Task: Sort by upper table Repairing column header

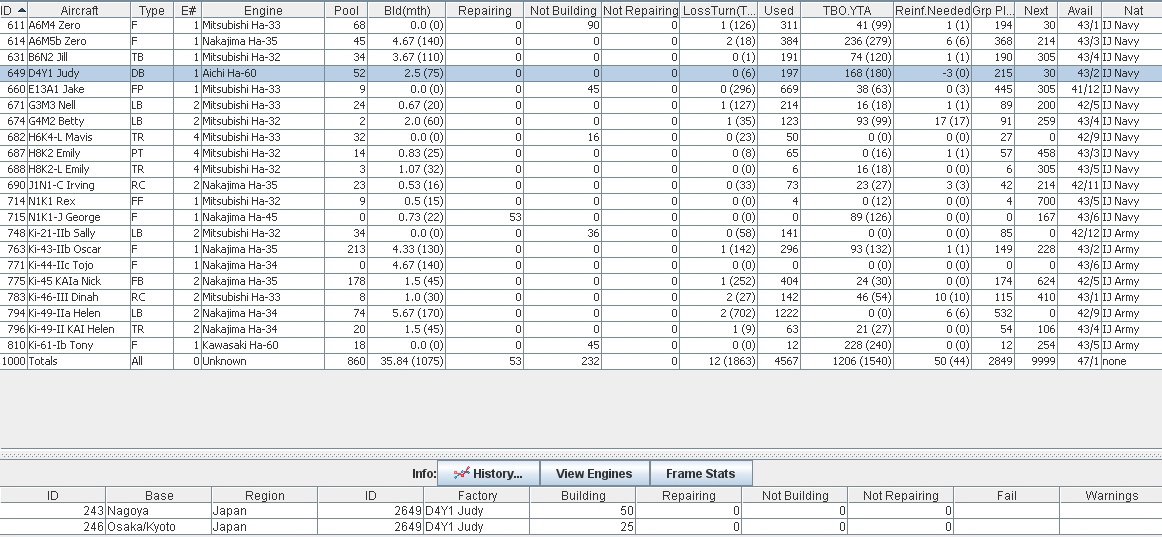Action: (485, 10)
